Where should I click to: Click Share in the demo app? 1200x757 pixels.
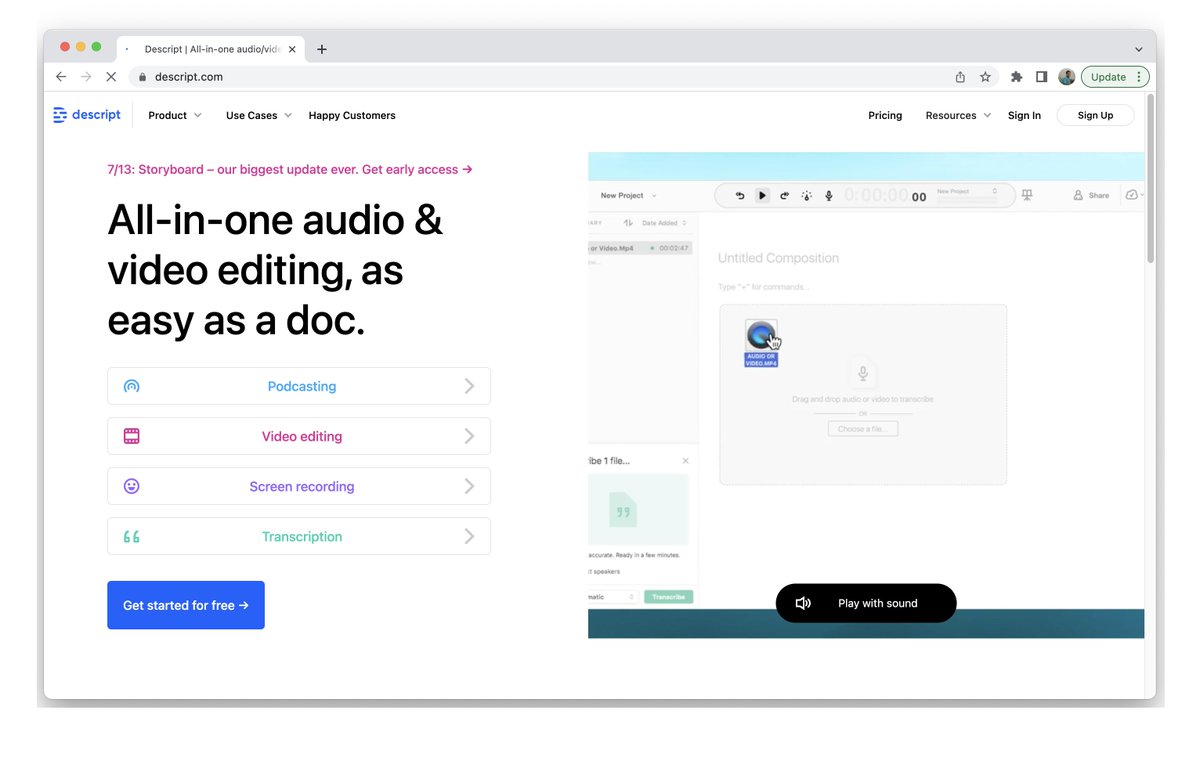click(x=1091, y=196)
